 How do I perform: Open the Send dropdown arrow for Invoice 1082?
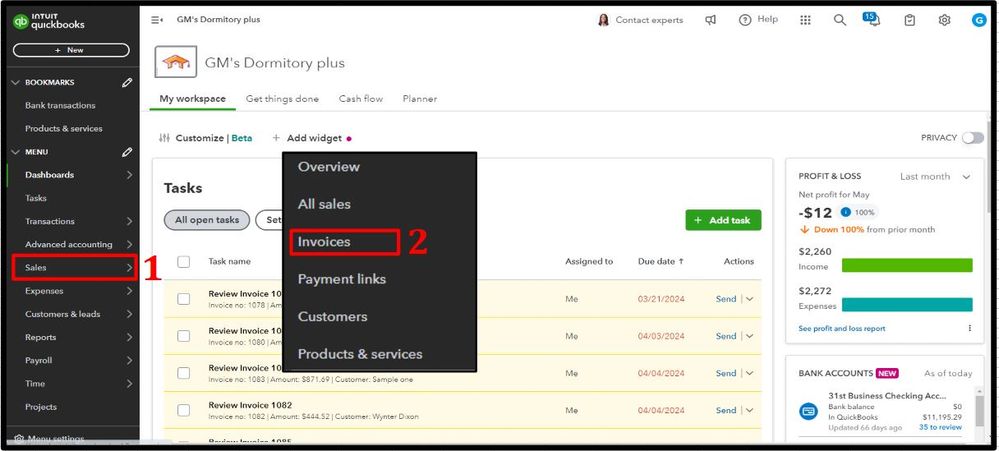749,410
